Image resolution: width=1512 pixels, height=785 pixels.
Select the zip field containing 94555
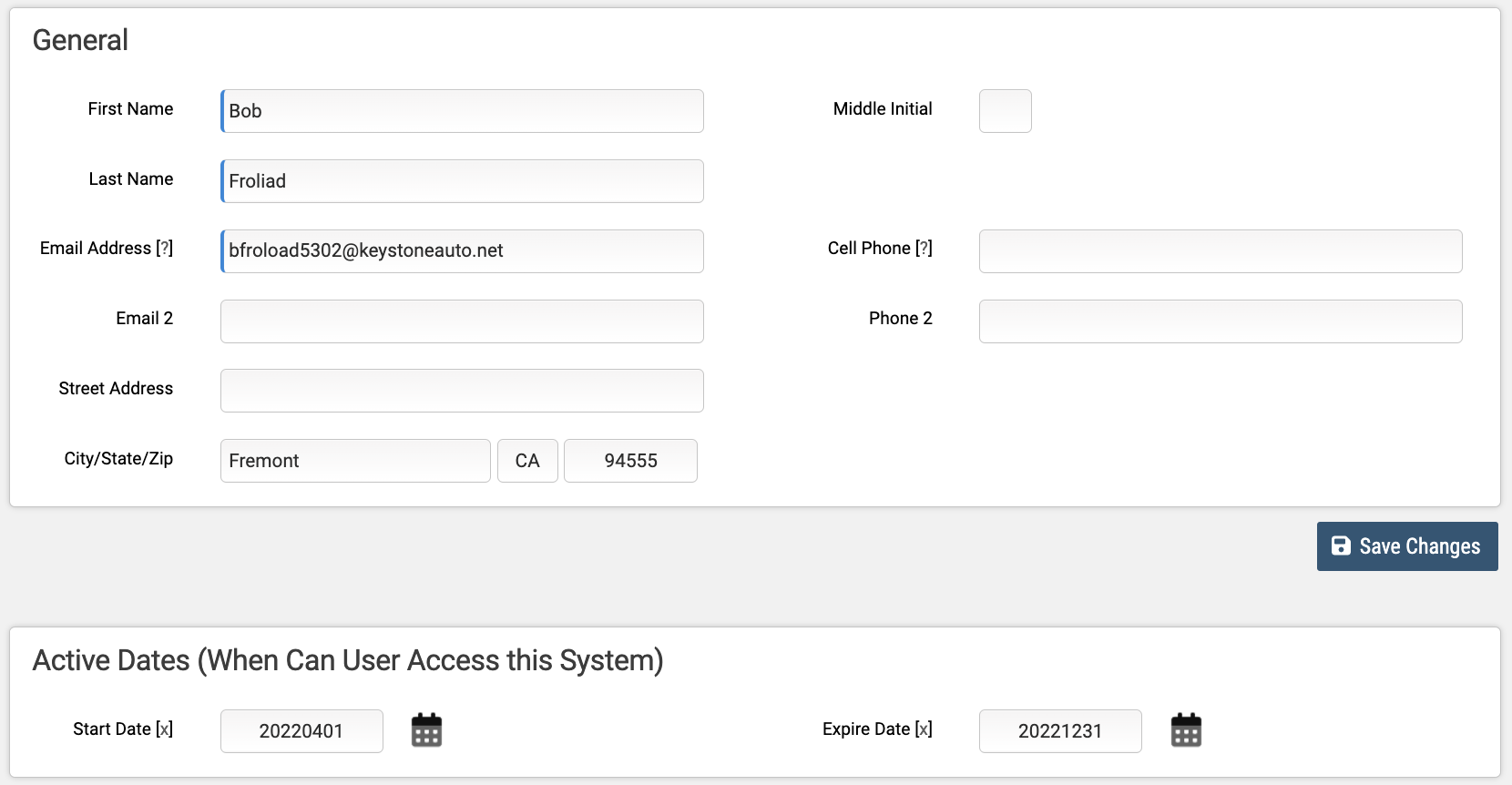pyautogui.click(x=630, y=461)
